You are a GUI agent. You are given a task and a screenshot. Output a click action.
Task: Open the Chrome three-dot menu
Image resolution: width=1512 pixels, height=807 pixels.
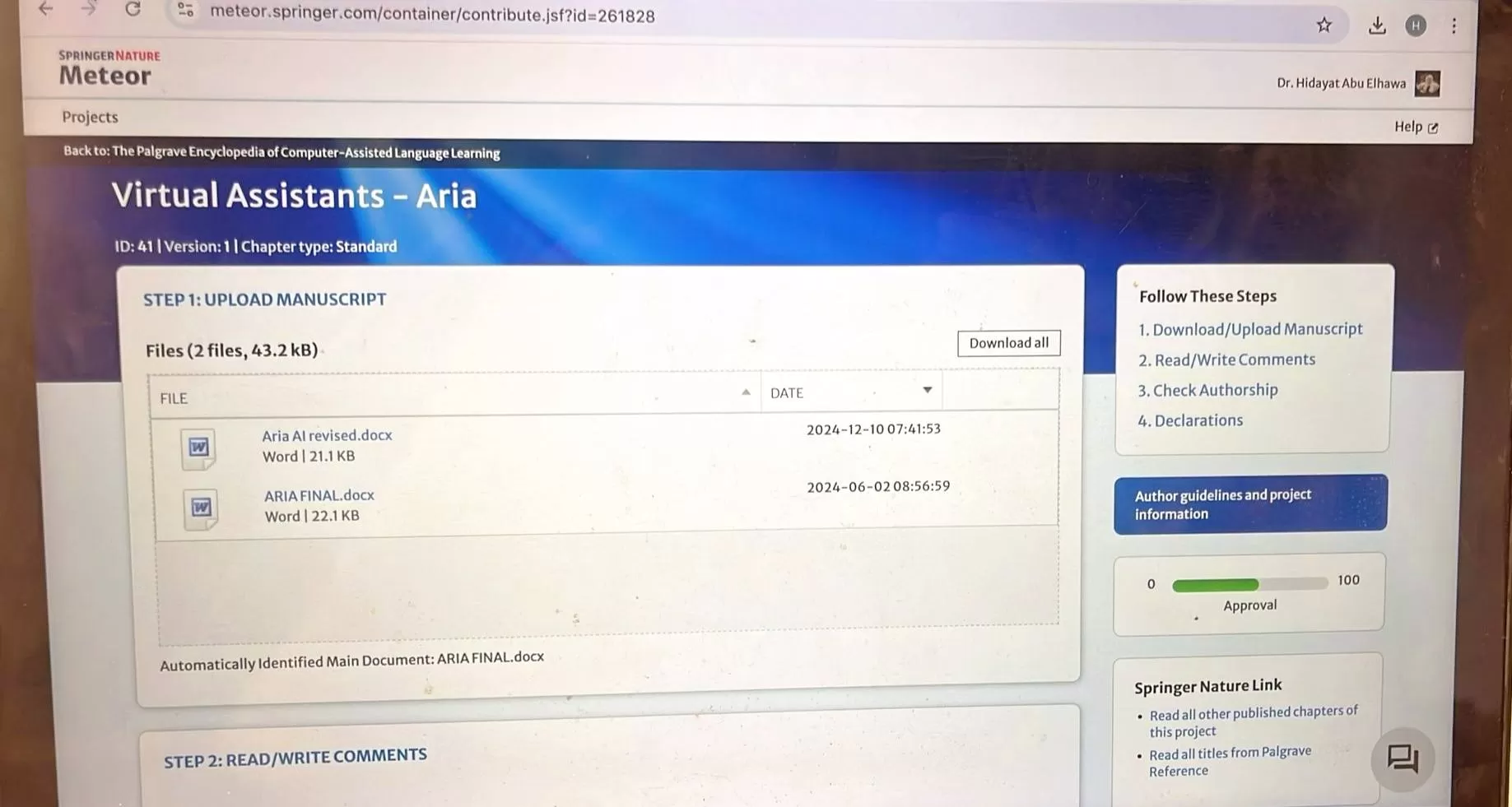tap(1454, 26)
